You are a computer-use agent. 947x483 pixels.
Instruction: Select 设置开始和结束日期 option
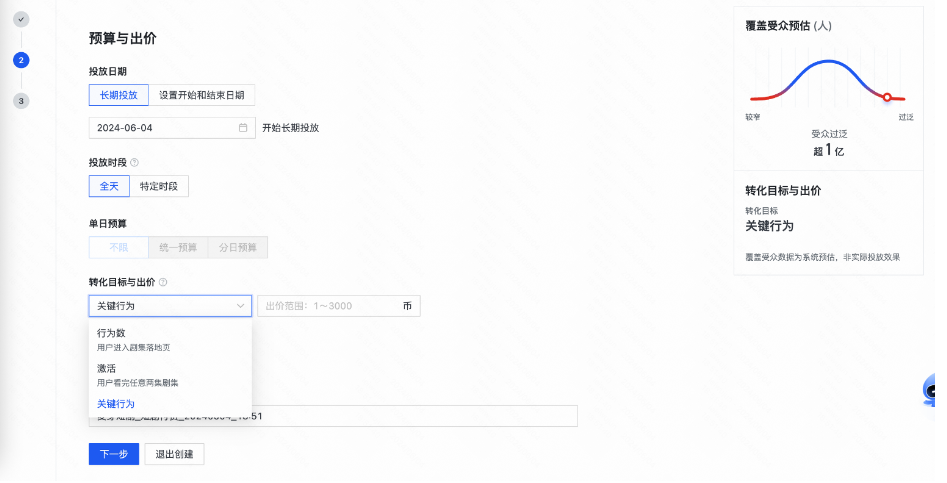(202, 95)
